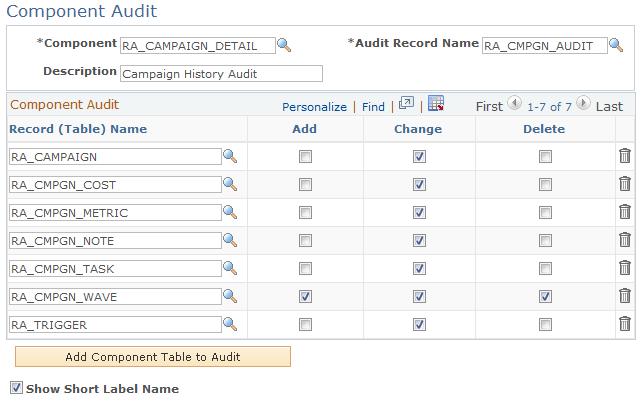Edit the RA_TRIGGER record name field
The height and width of the screenshot is (399, 642).
[115, 325]
